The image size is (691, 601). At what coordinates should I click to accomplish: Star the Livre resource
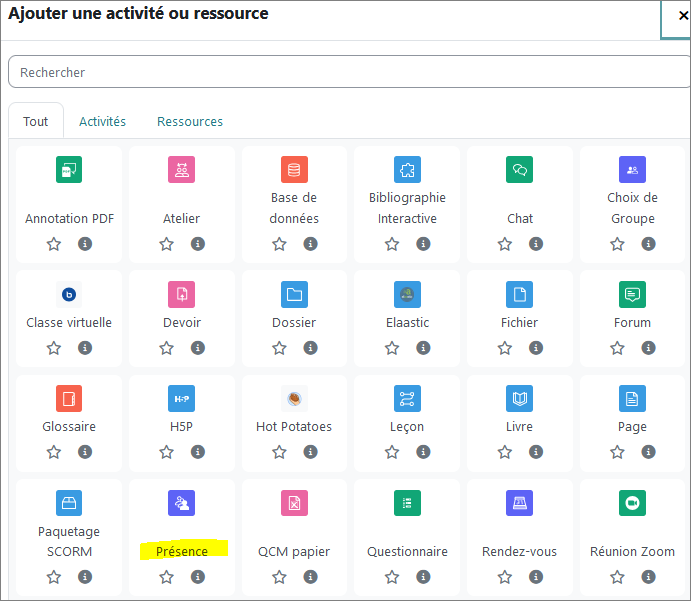tap(505, 452)
